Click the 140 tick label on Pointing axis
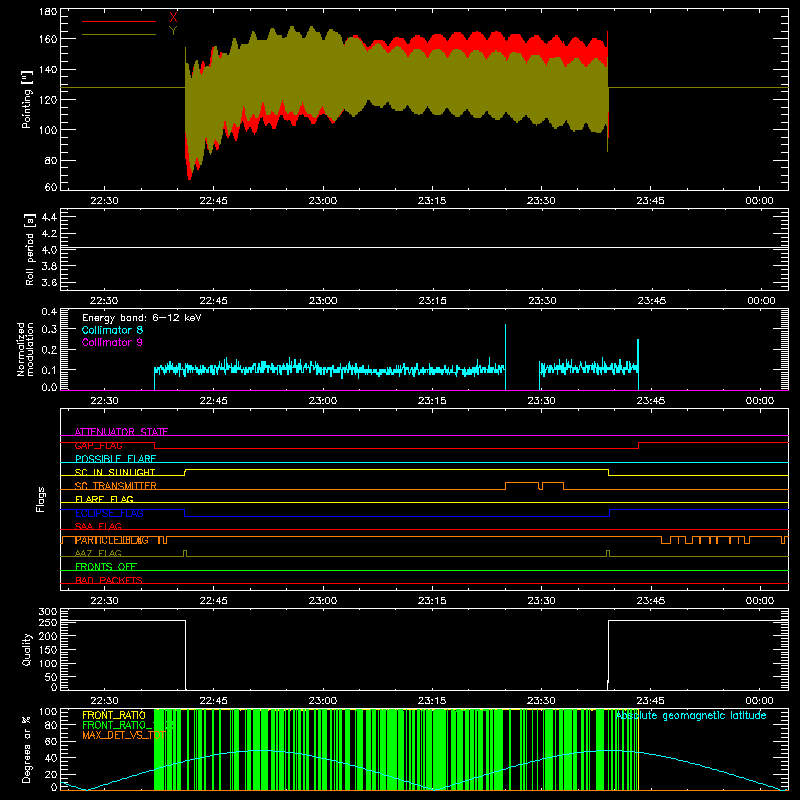800x800 pixels. pos(48,69)
